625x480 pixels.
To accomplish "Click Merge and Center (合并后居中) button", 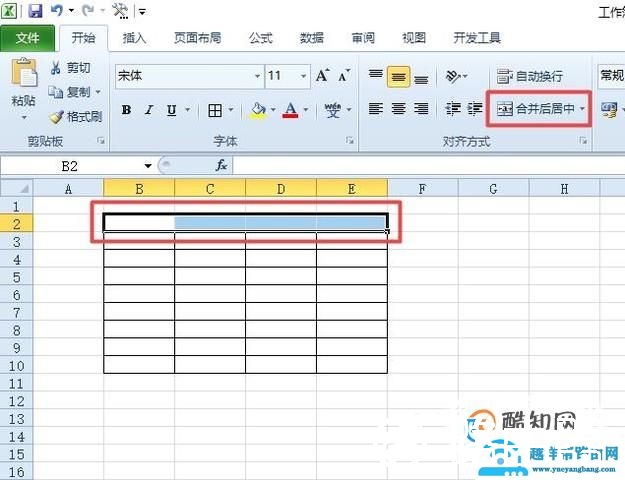I will [x=535, y=108].
